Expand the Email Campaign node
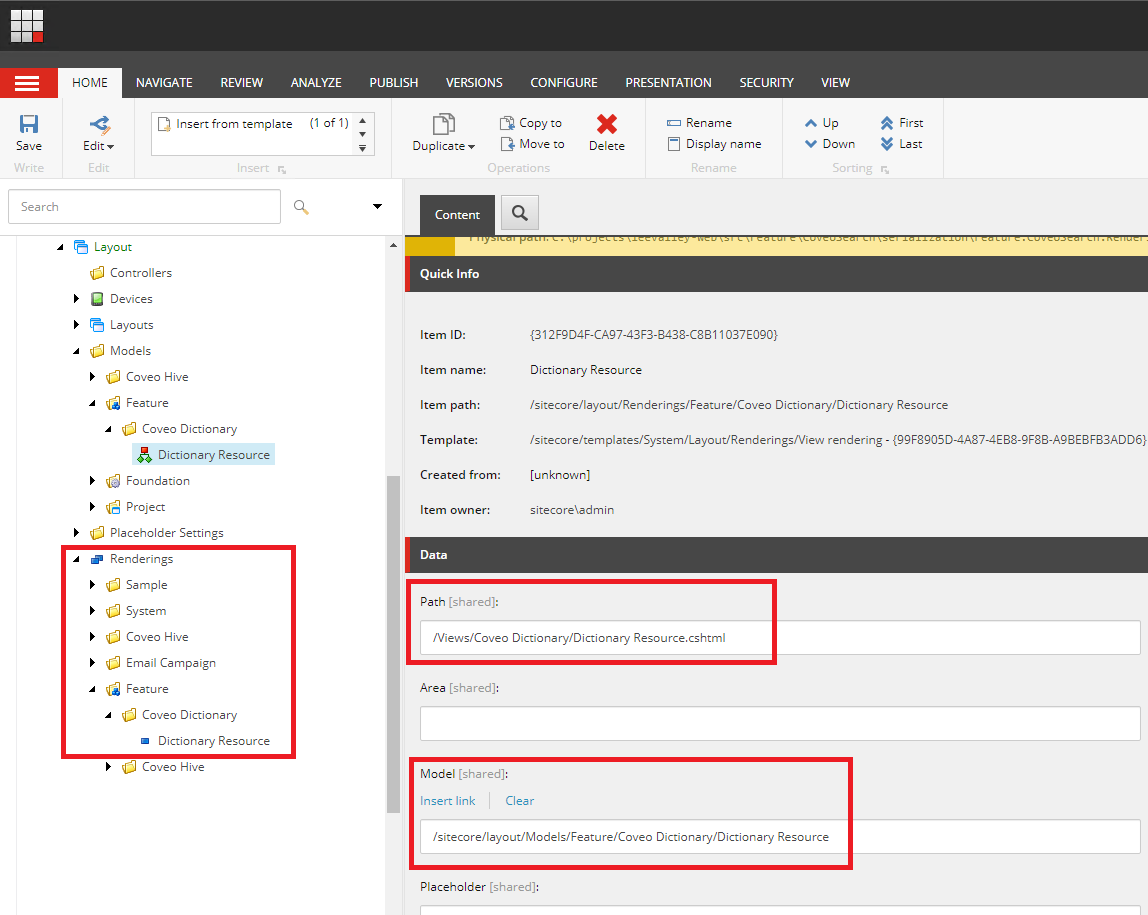 (x=92, y=662)
